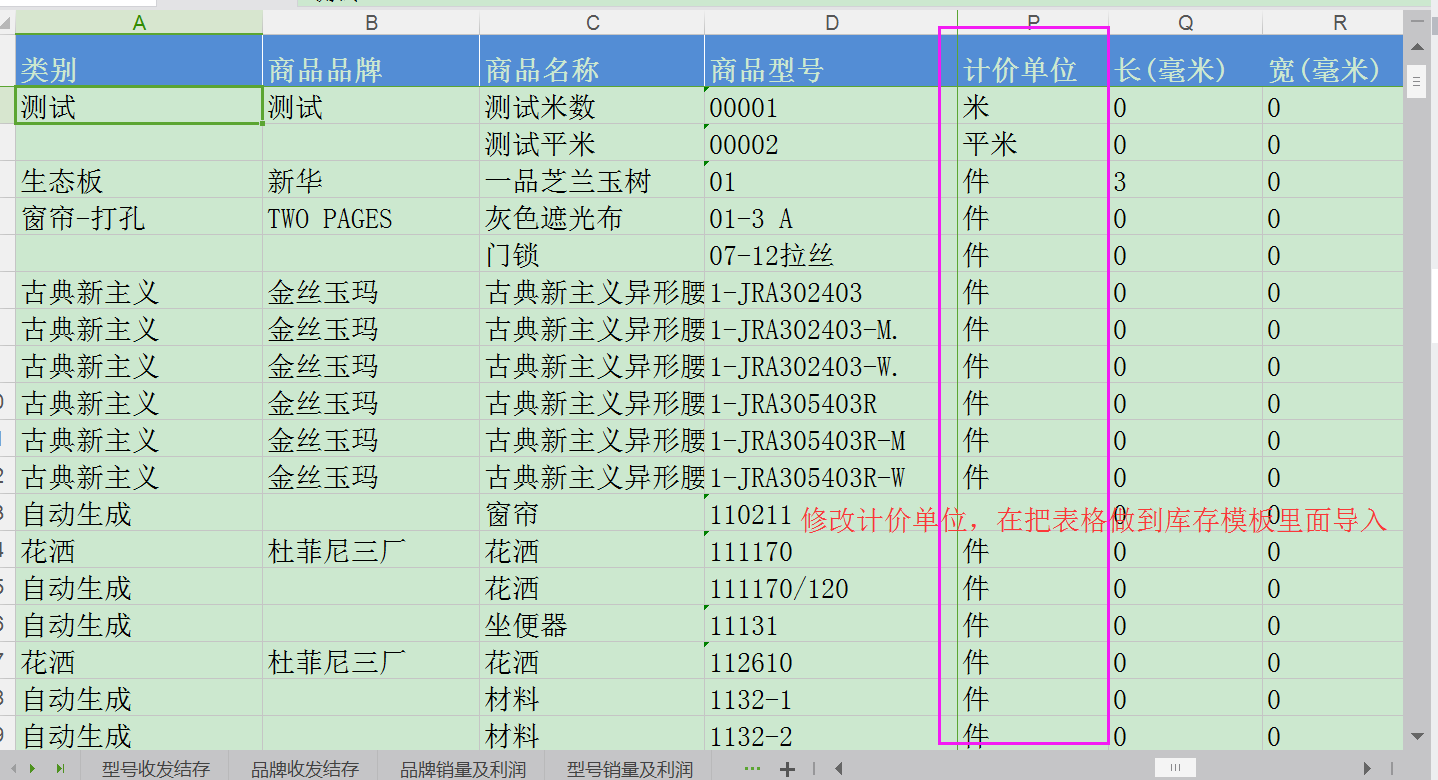Select model cell 1-JRA305403R-M
This screenshot has width=1438, height=780.
[831, 439]
